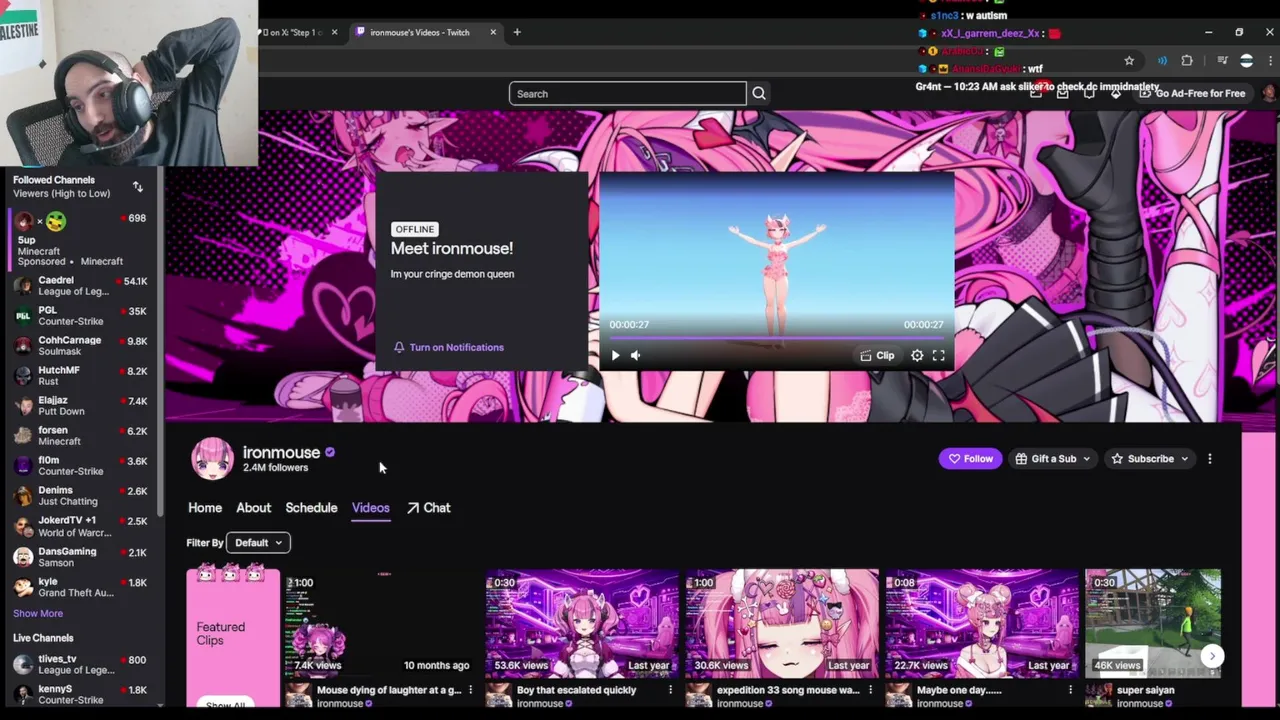Viewport: 1280px width, 720px height.
Task: Open the ironmouse profile avatar
Action: click(x=212, y=459)
